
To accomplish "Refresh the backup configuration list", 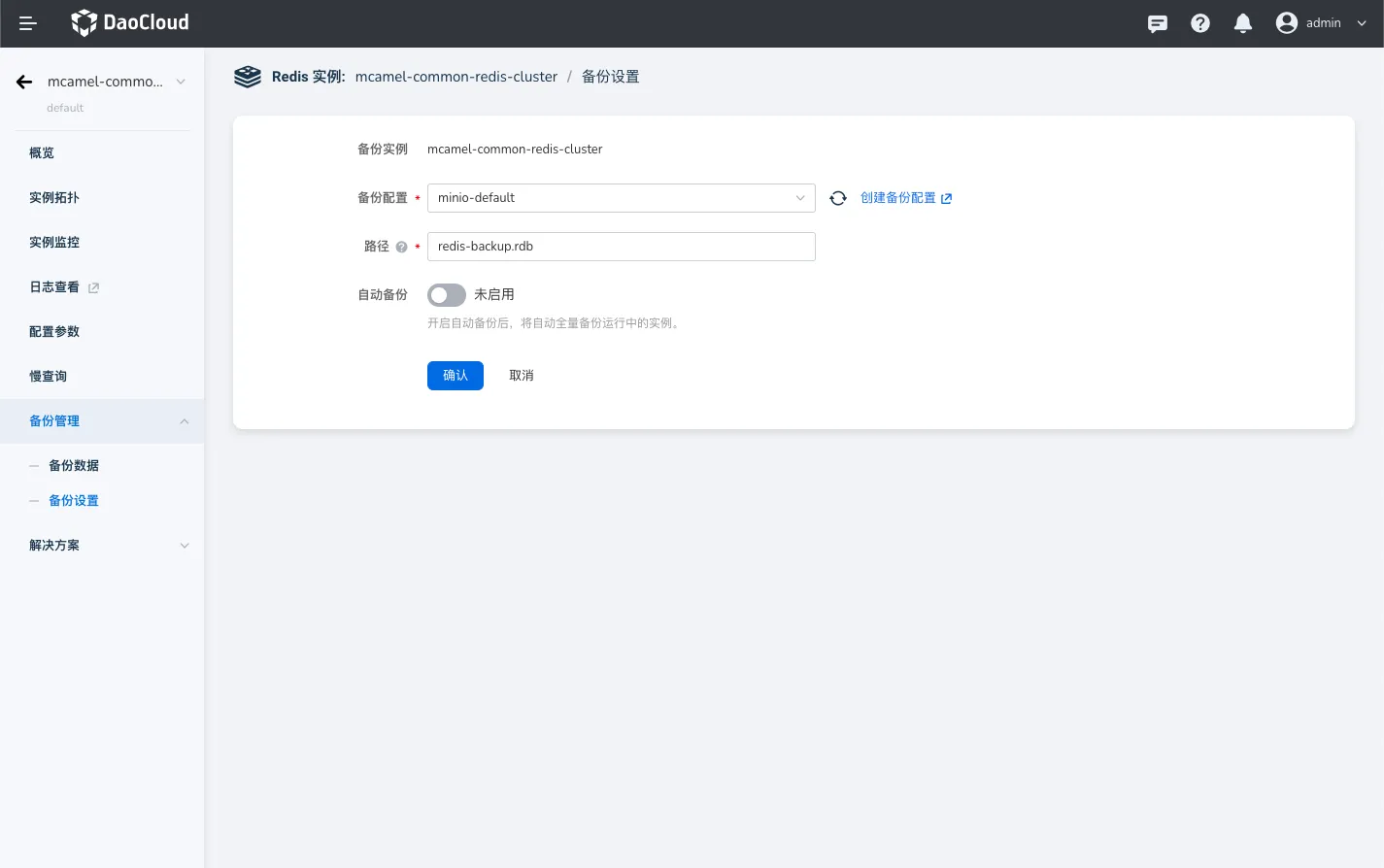I will pyautogui.click(x=838, y=198).
